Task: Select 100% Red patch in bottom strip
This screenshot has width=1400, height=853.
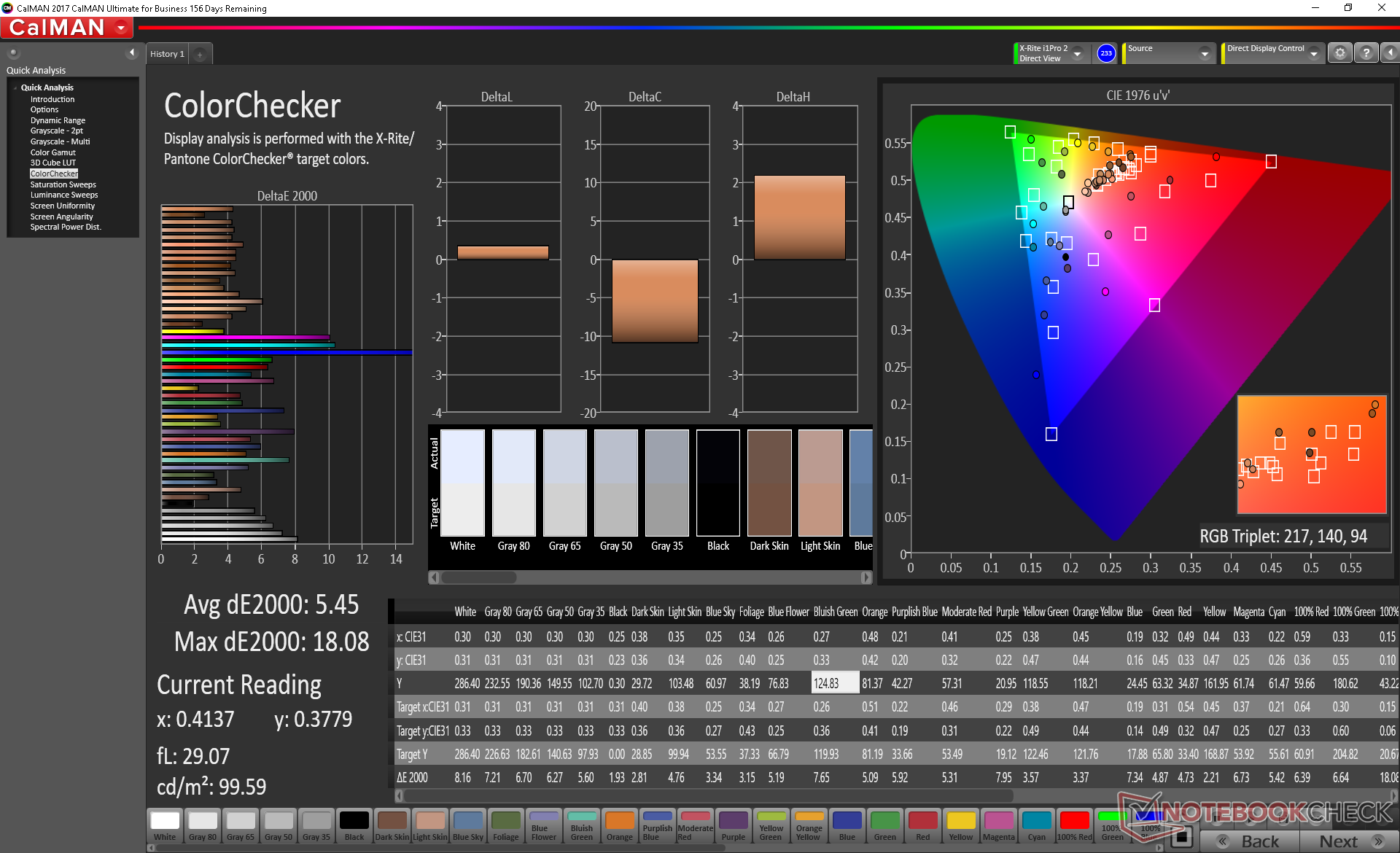Action: [1075, 826]
